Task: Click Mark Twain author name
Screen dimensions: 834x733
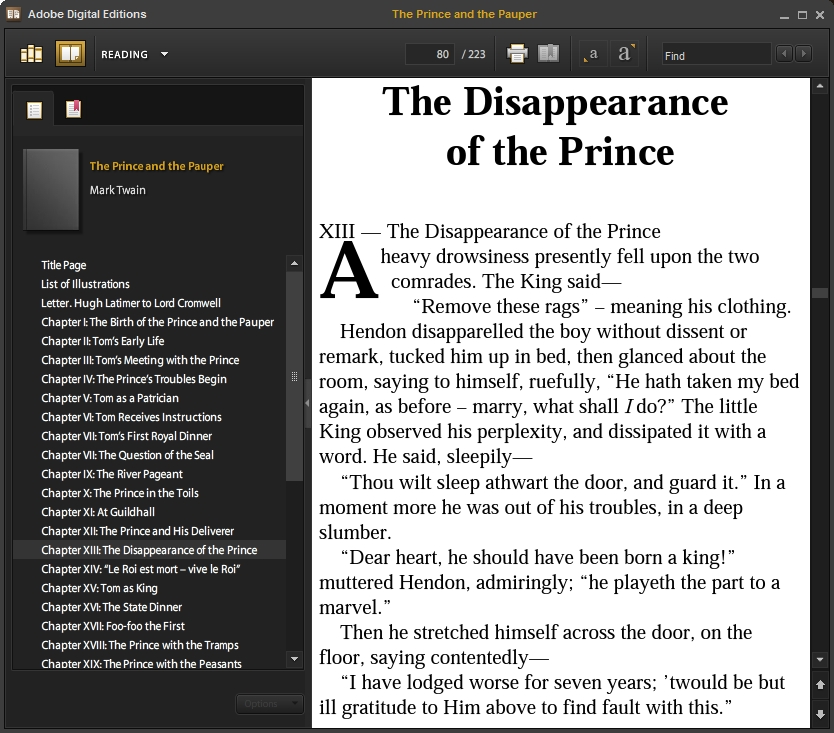Action: coord(117,190)
